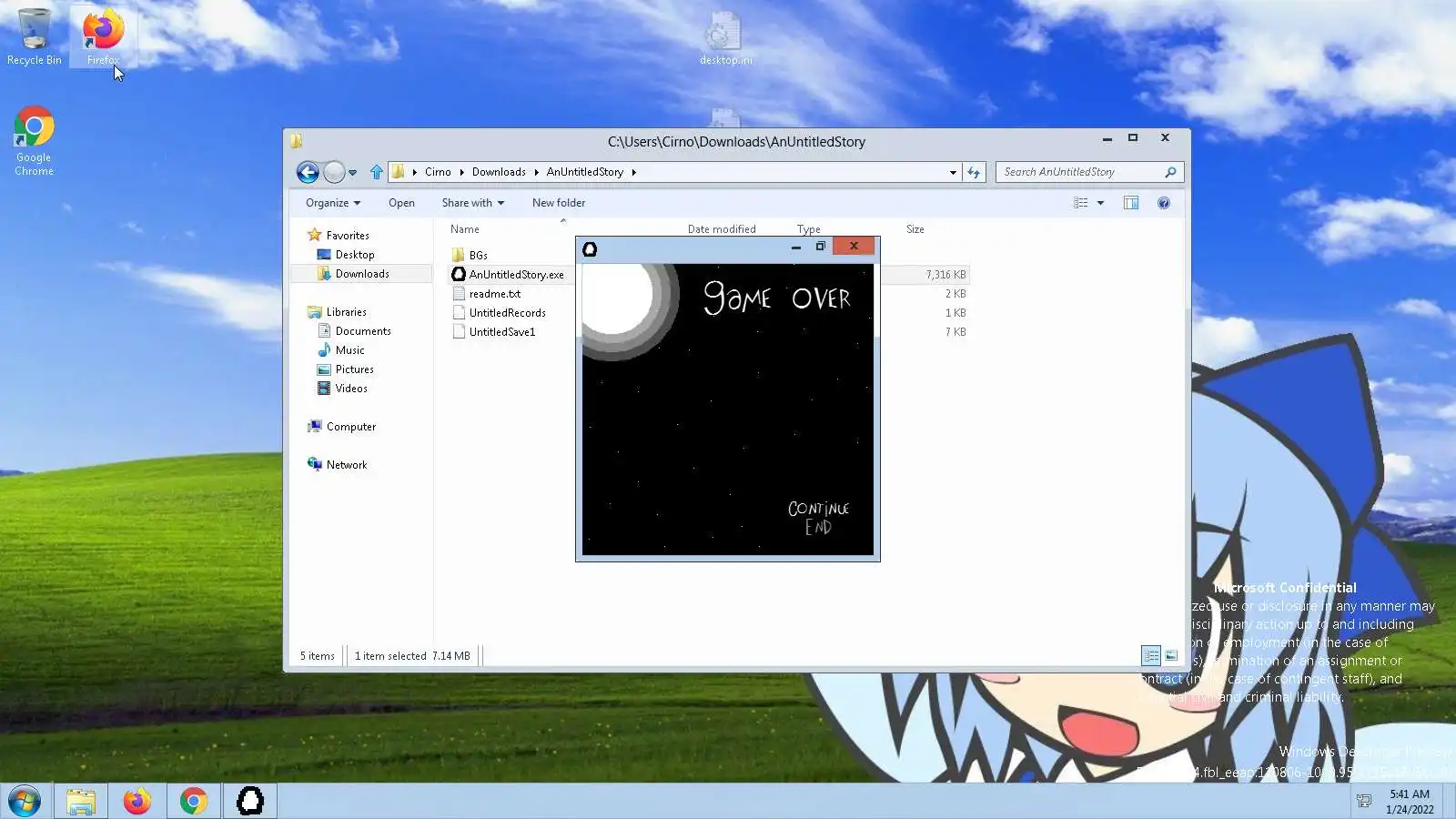This screenshot has width=1456, height=819.
Task: Click the Explorer Back navigation button
Action: 308,172
